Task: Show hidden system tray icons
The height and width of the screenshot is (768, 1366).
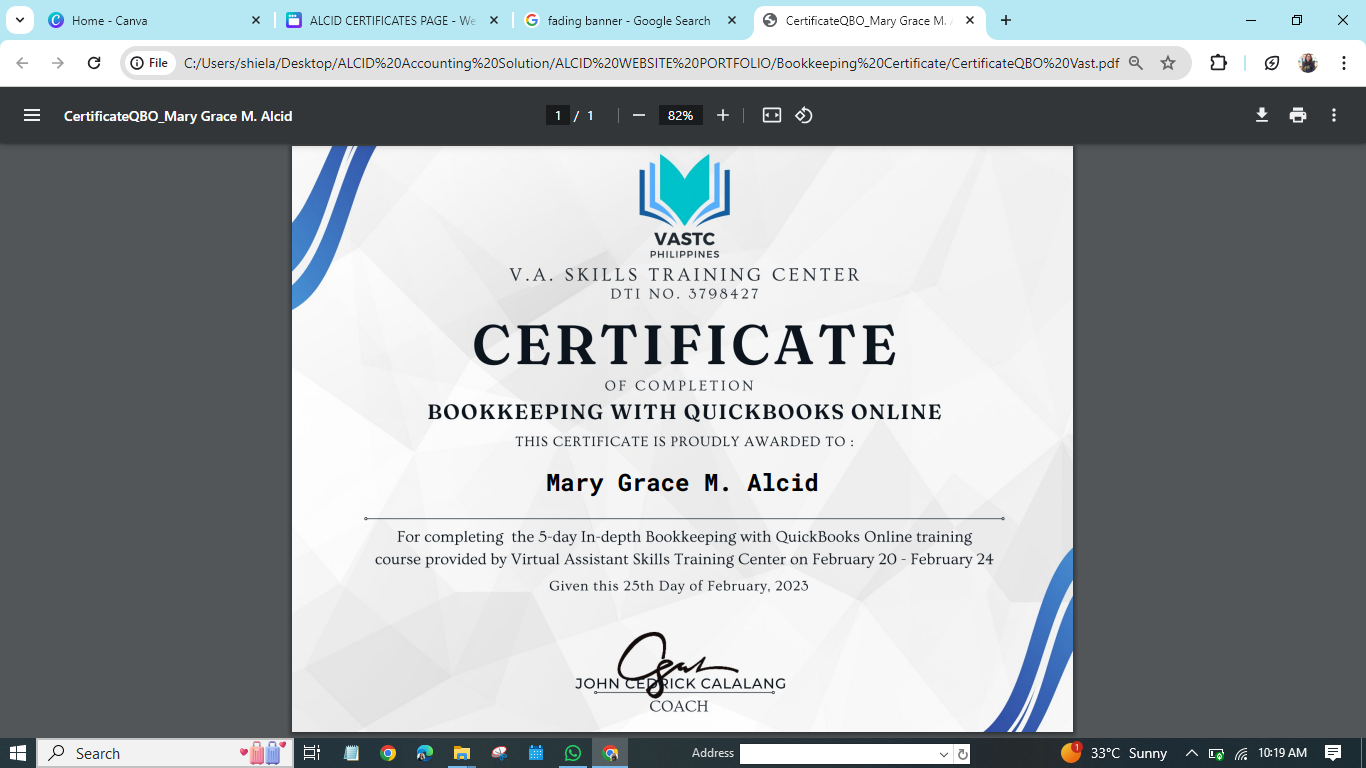Action: coord(1191,753)
